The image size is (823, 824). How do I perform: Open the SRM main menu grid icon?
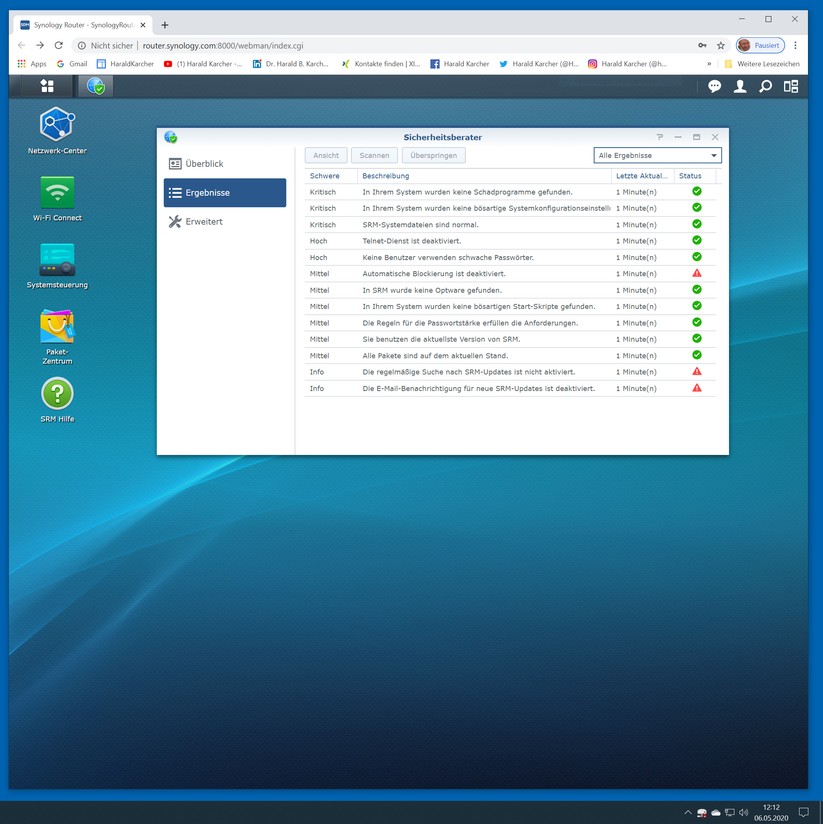click(47, 86)
